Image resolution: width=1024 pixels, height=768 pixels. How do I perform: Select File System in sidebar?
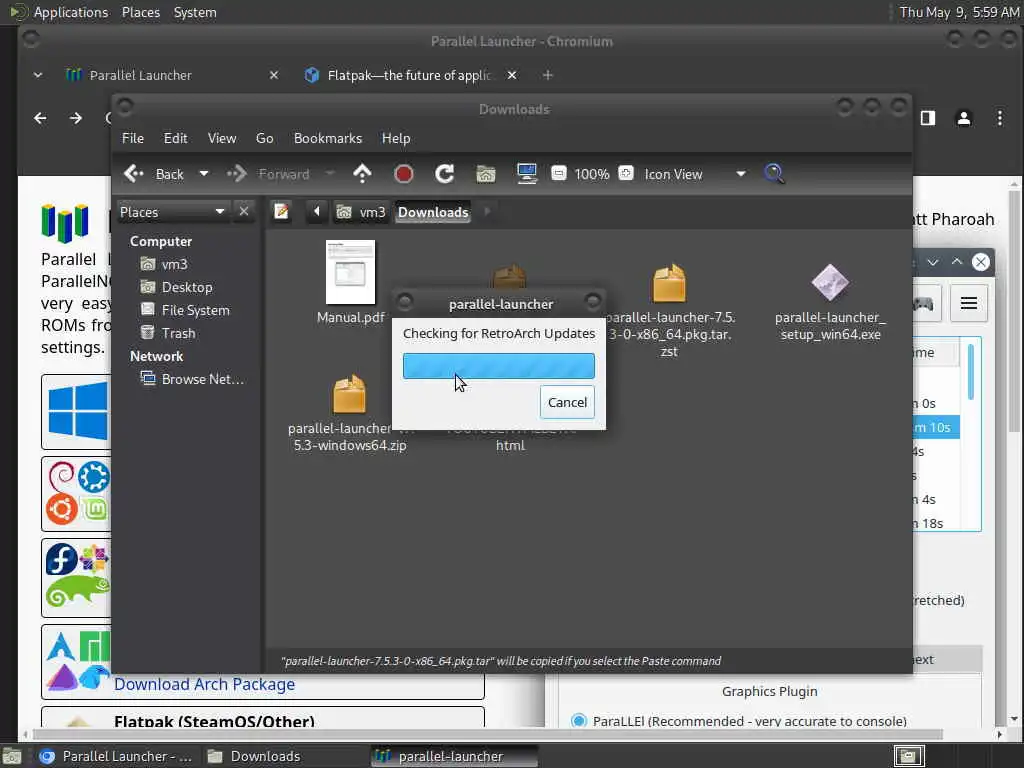(185, 310)
